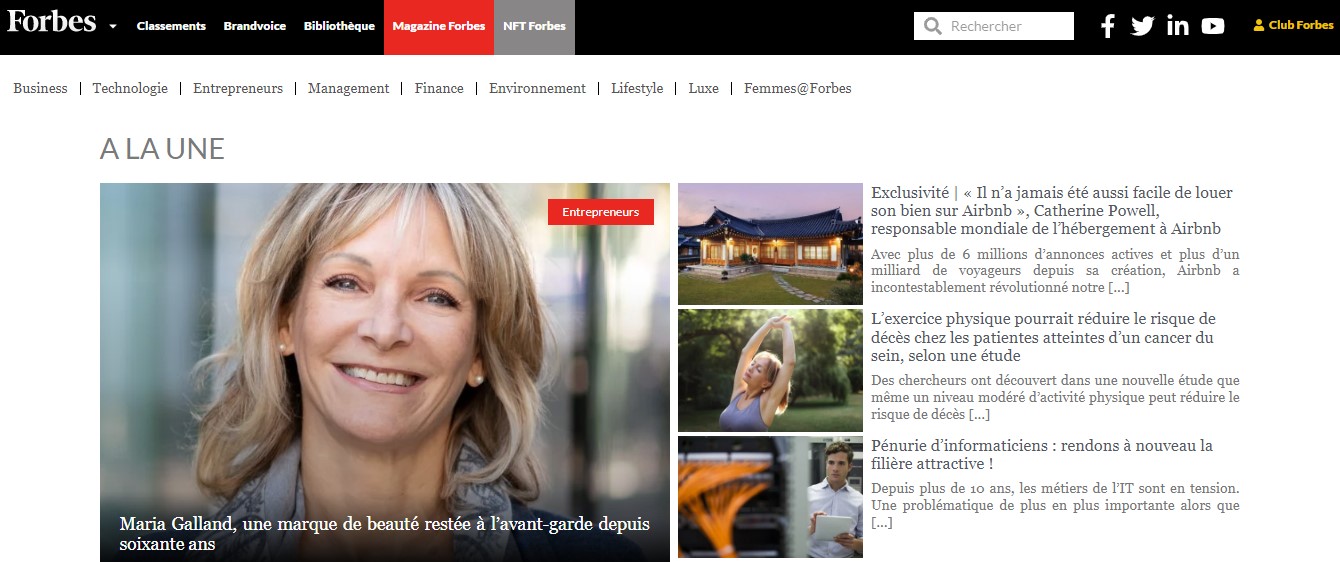
Task: Click the magnifying glass search icon
Action: click(x=933, y=26)
